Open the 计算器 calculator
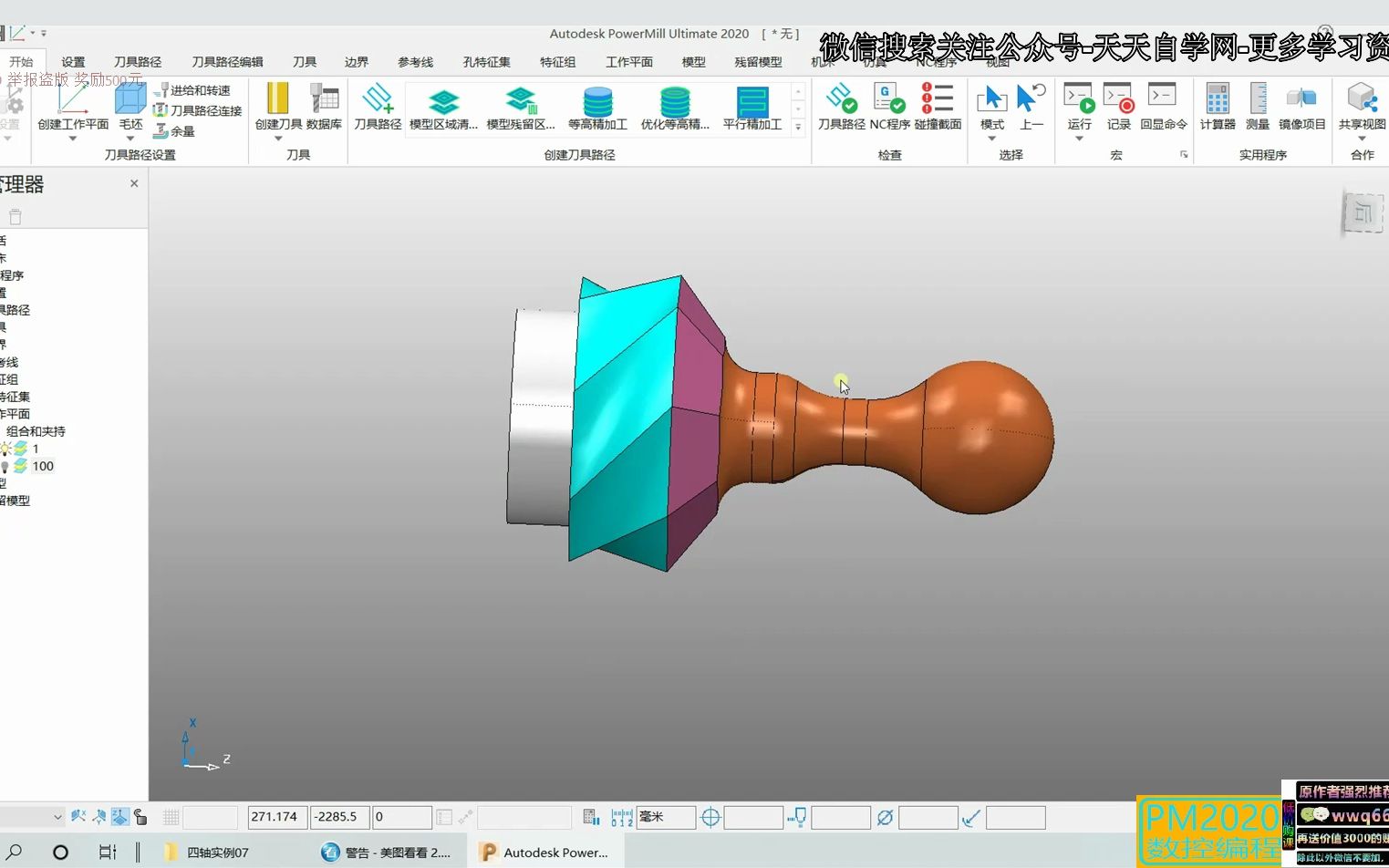Screen dimensions: 1389x868 click(1218, 98)
